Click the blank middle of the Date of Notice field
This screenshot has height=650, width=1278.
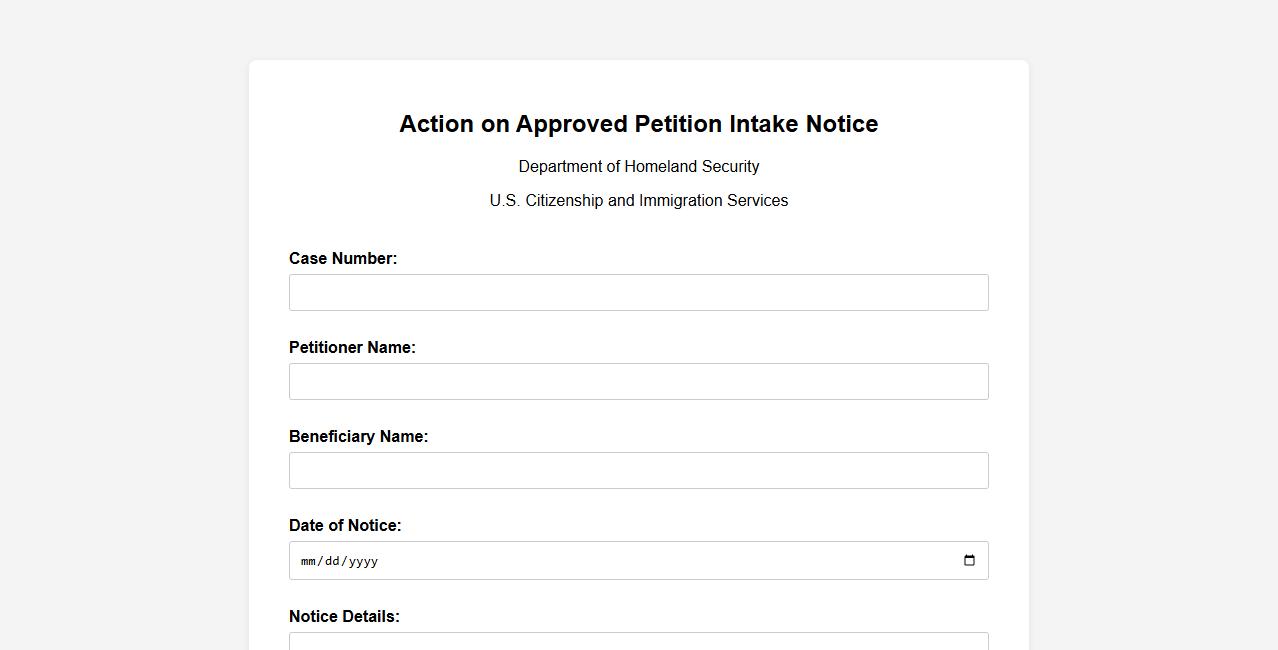(638, 561)
